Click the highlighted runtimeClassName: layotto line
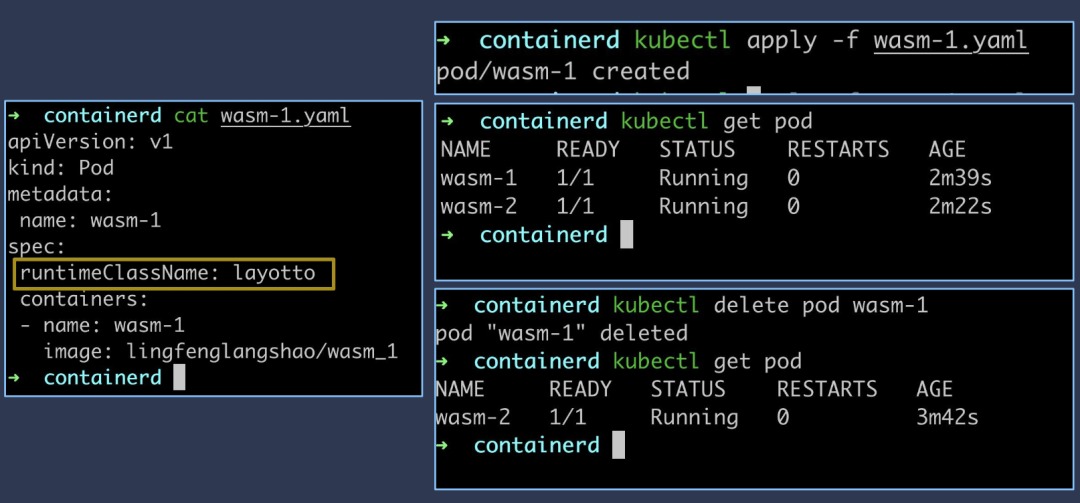 click(174, 272)
